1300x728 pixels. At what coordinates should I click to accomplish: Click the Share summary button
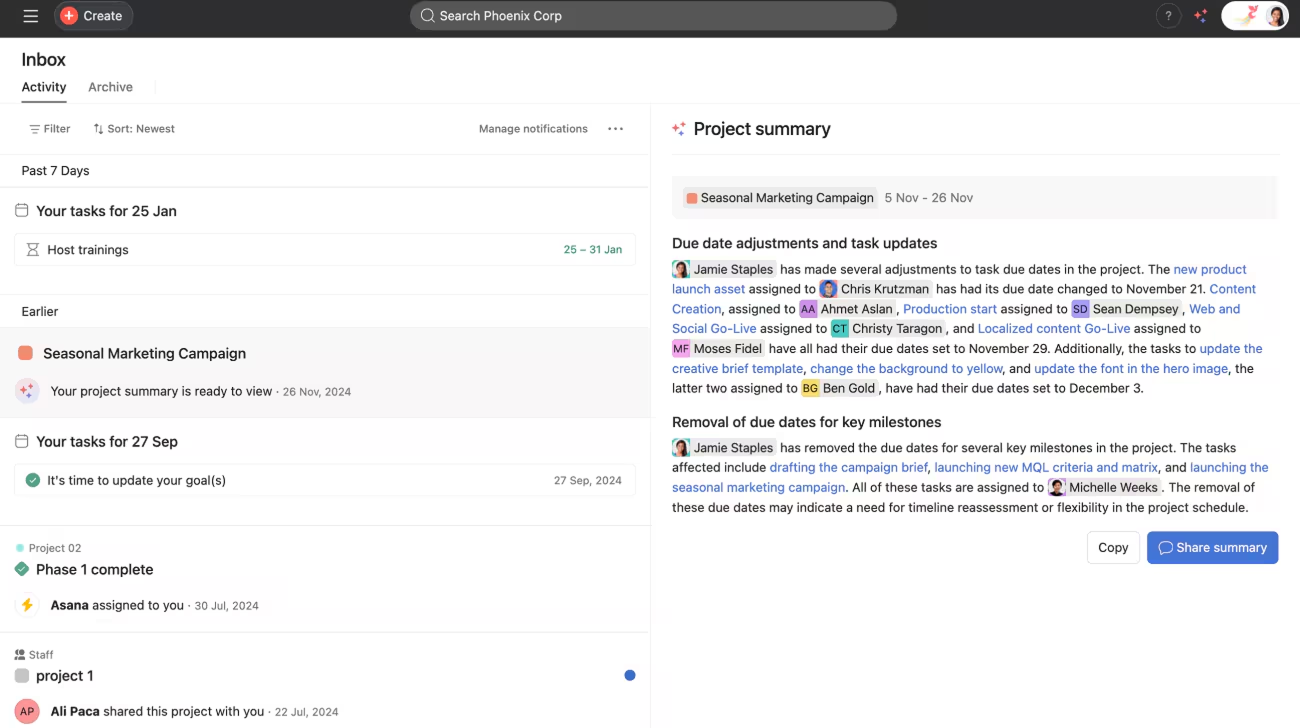click(x=1212, y=548)
